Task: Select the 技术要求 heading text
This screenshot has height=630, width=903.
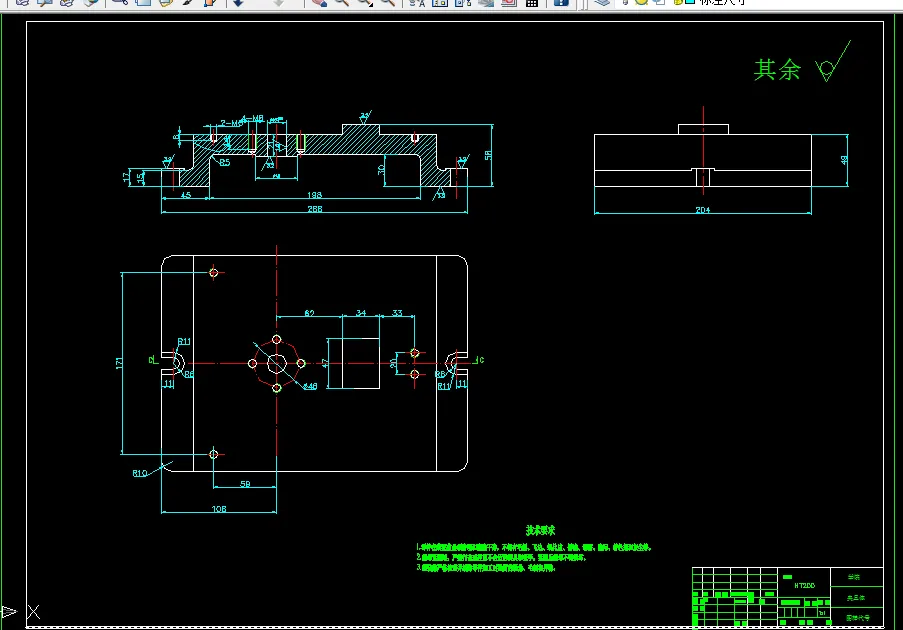Action: click(540, 530)
